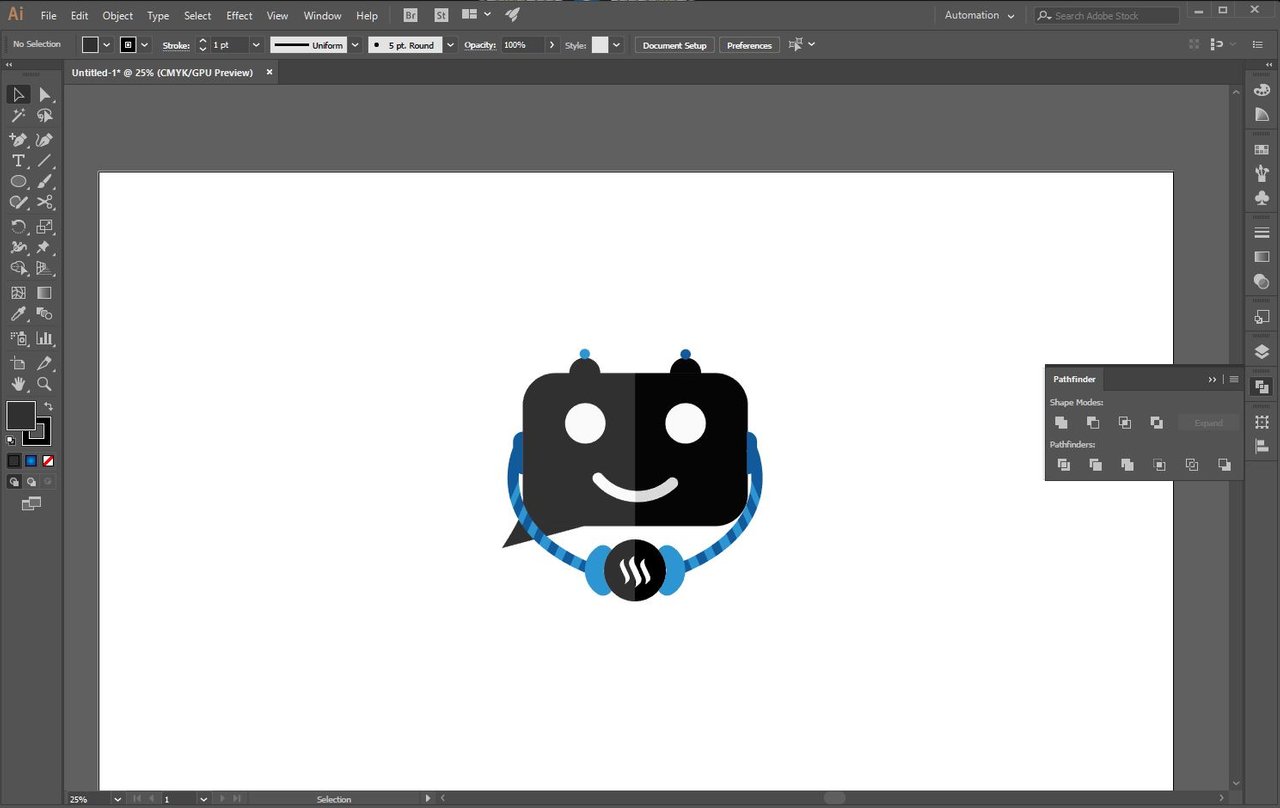Open the Layers panel icon

pyautogui.click(x=1262, y=351)
